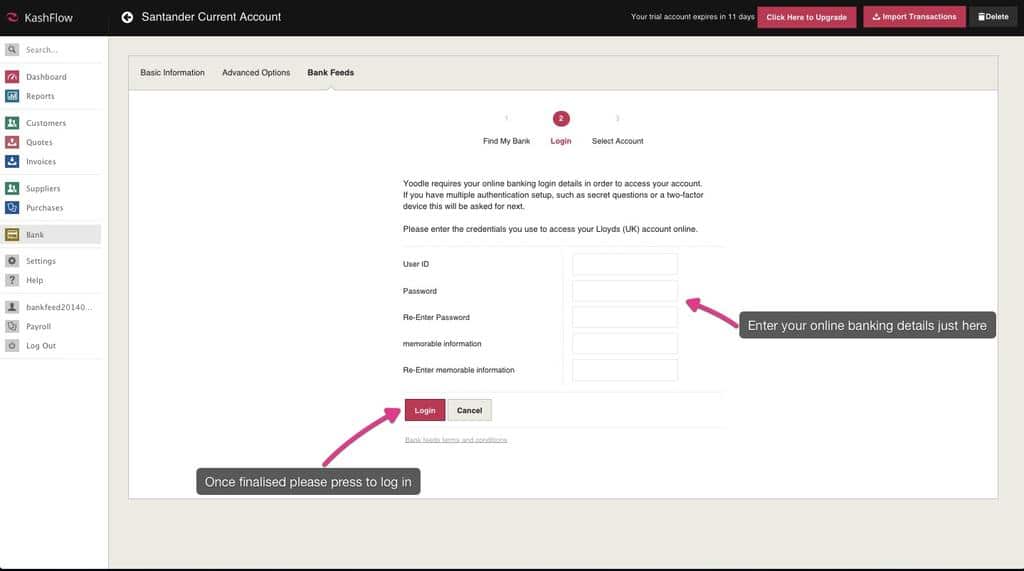This screenshot has height=571, width=1024.
Task: Switch to the Basic Information tab
Action: tap(172, 73)
